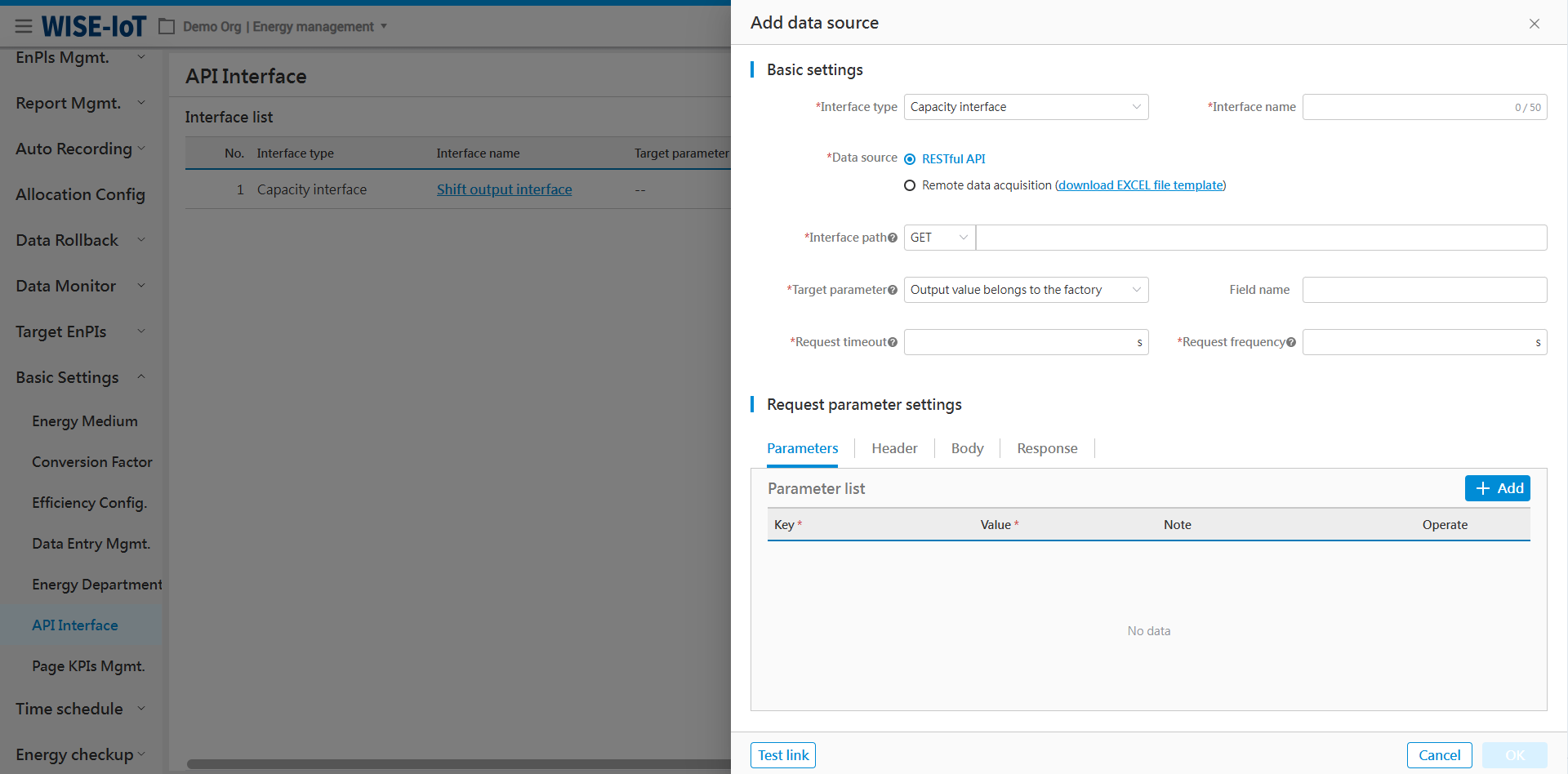
Task: Click the Interface path help icon
Action: pyautogui.click(x=893, y=238)
